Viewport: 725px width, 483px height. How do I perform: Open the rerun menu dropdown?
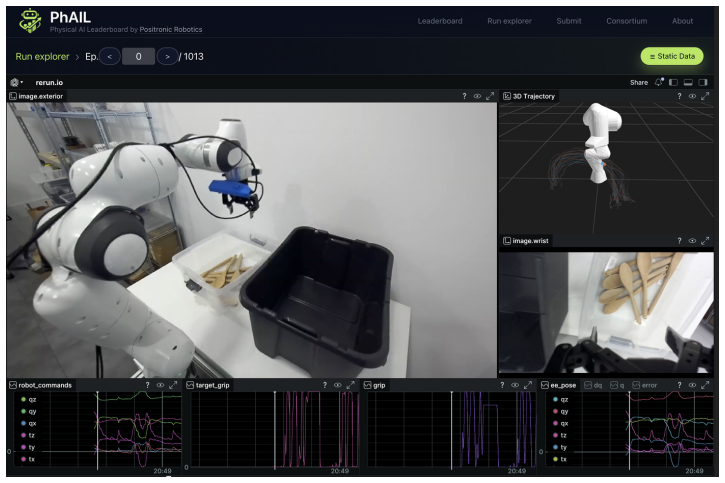coord(17,82)
